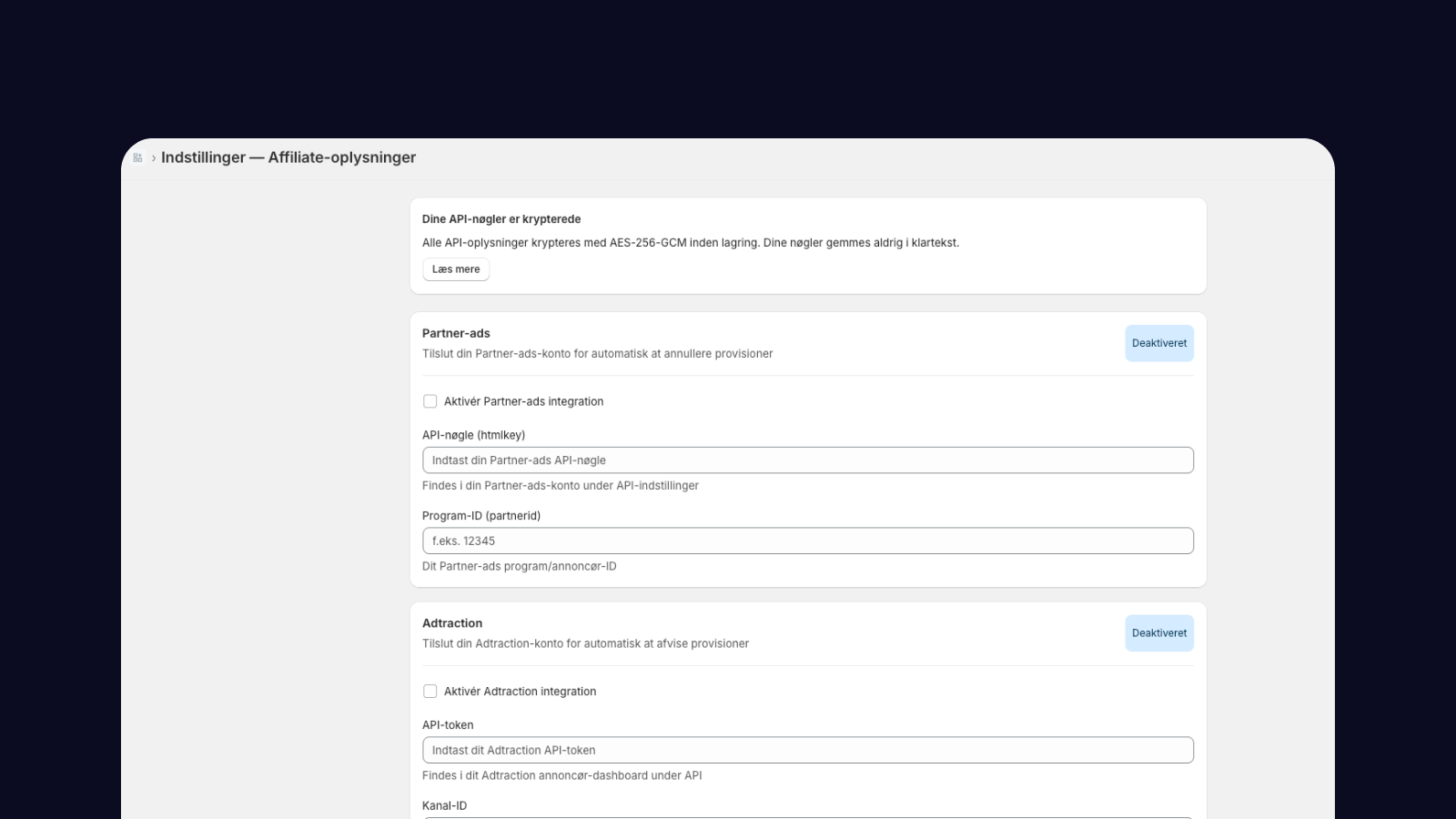Click the Adtraction Deaktiveret status badge
The width and height of the screenshot is (1456, 819).
[x=1159, y=633]
